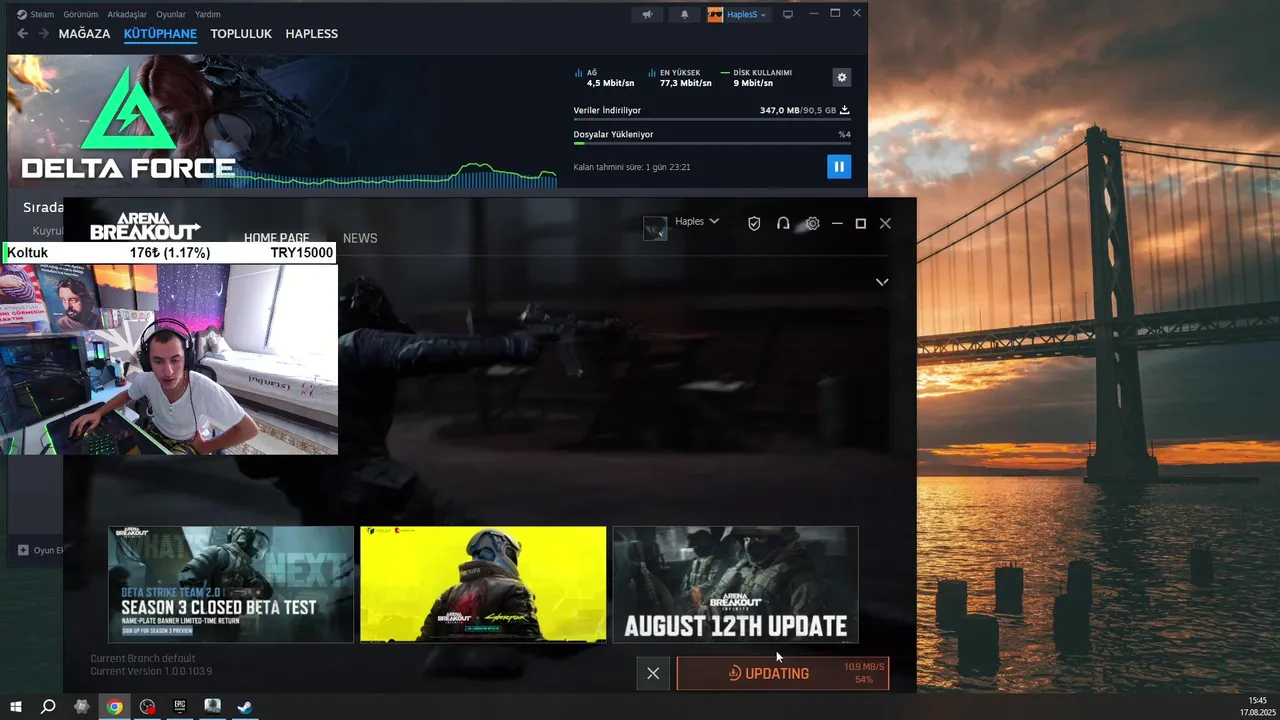Screen dimensions: 1280x720
Task: Open the yellow Cyberpunk collaboration banner
Action: click(483, 584)
